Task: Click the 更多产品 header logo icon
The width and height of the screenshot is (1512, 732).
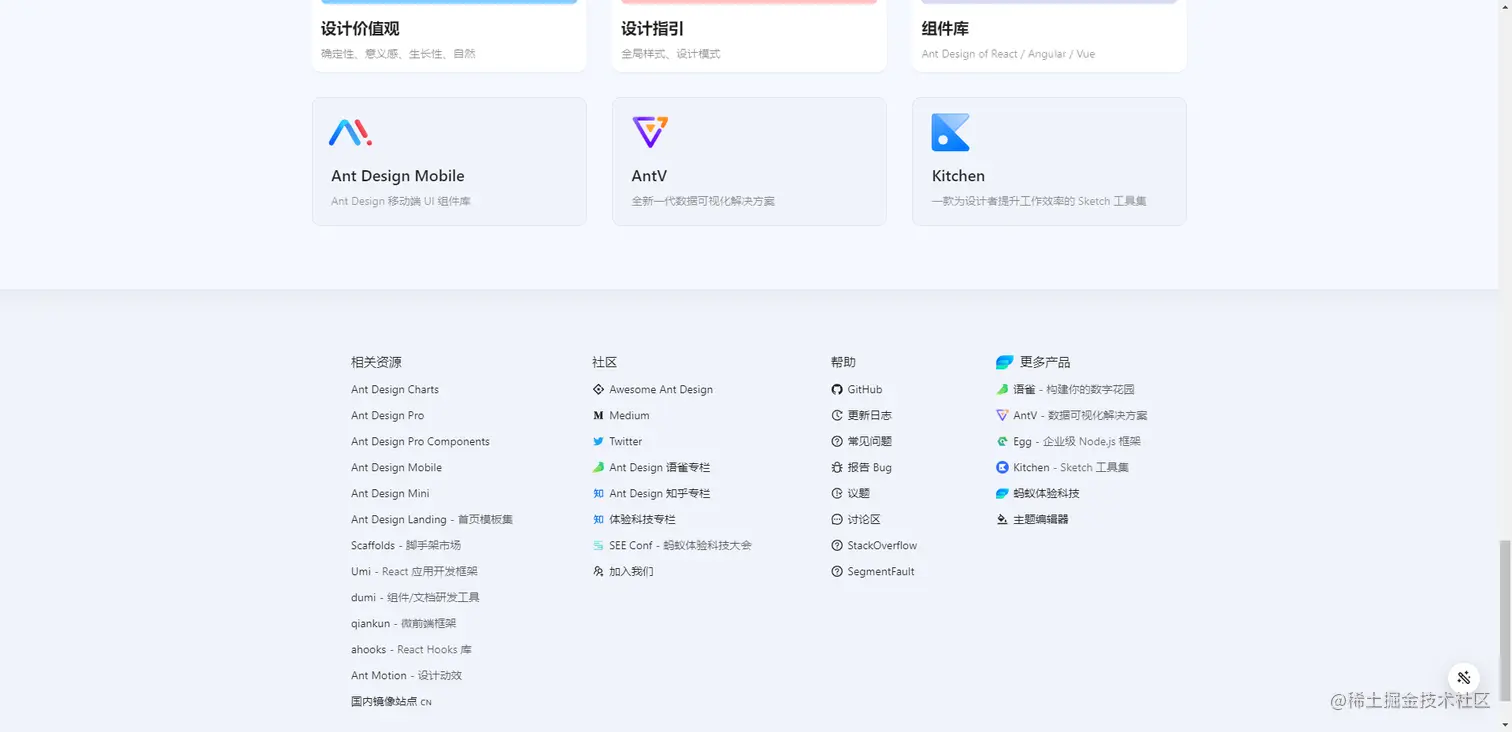Action: [x=1005, y=362]
